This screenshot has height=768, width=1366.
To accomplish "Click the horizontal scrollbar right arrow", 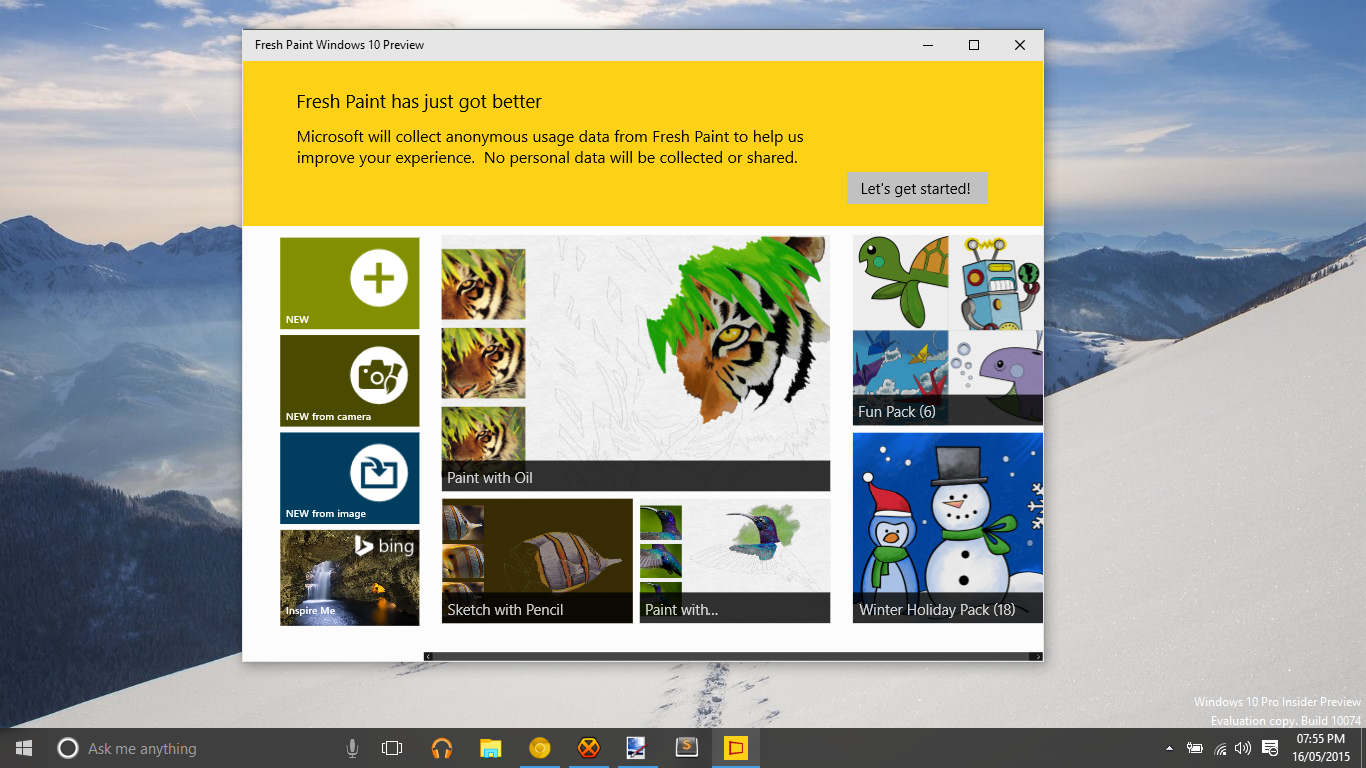I will [x=1038, y=657].
